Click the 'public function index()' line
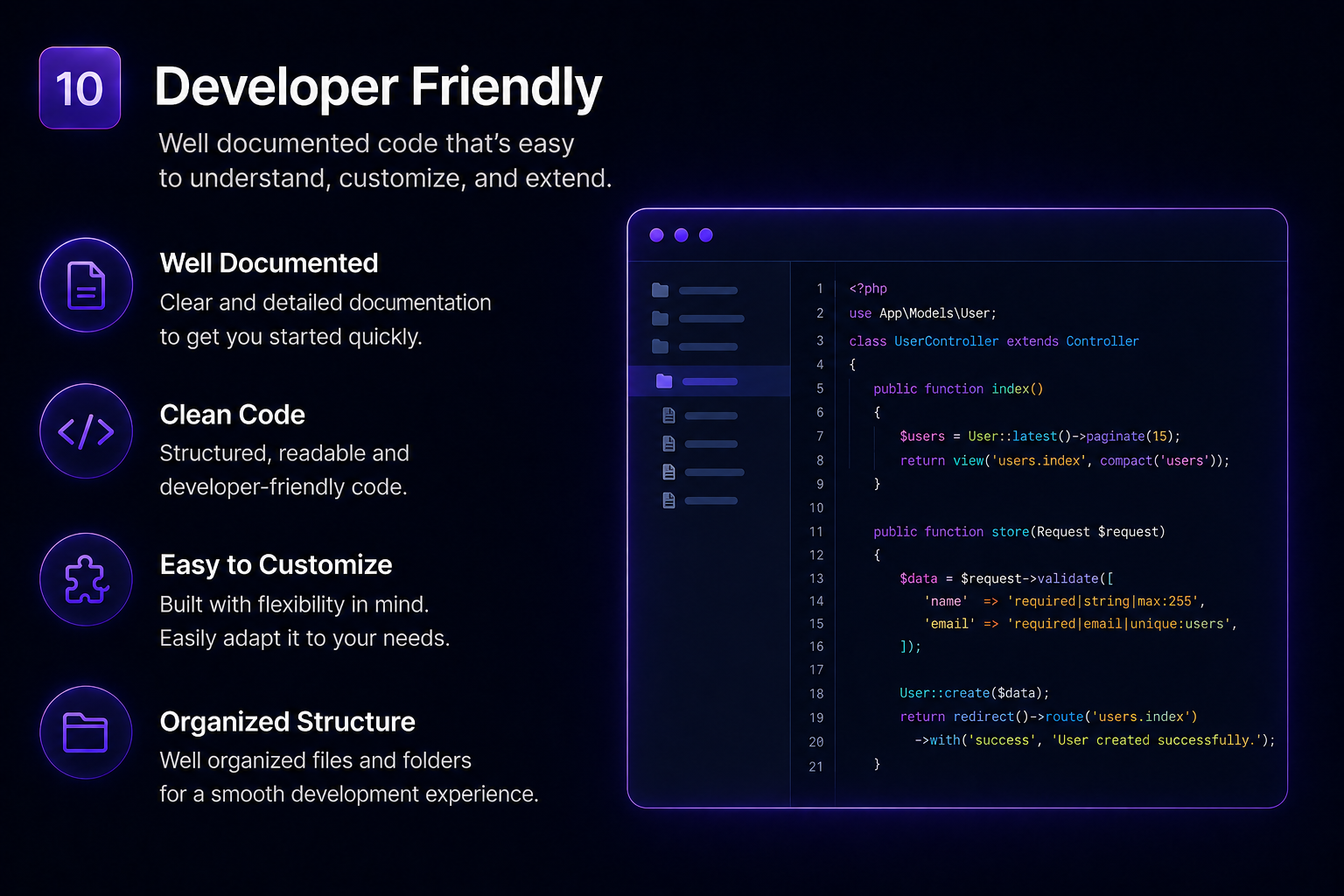 [958, 388]
